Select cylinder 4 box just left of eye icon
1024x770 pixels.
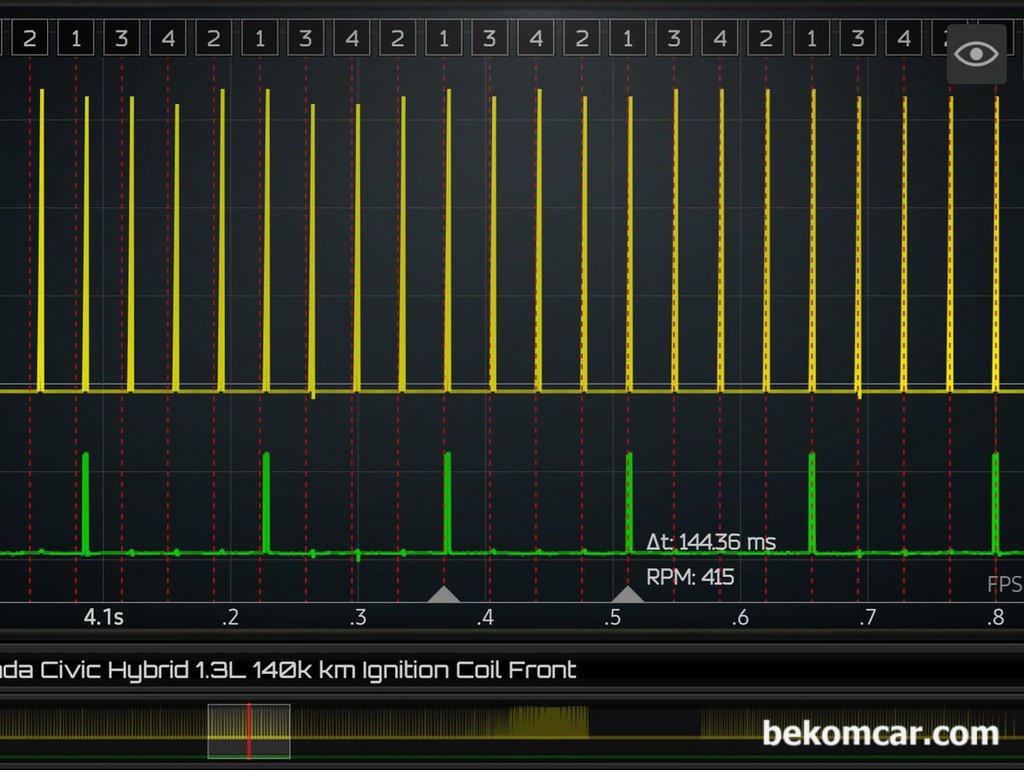coord(904,39)
